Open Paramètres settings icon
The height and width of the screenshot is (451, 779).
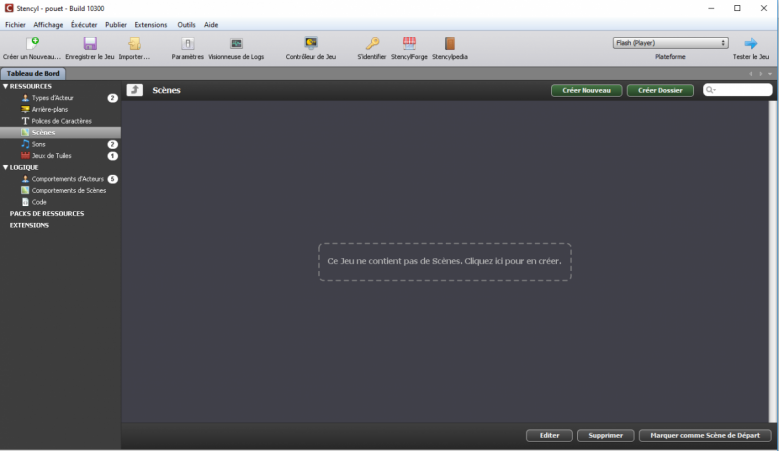pyautogui.click(x=187, y=44)
